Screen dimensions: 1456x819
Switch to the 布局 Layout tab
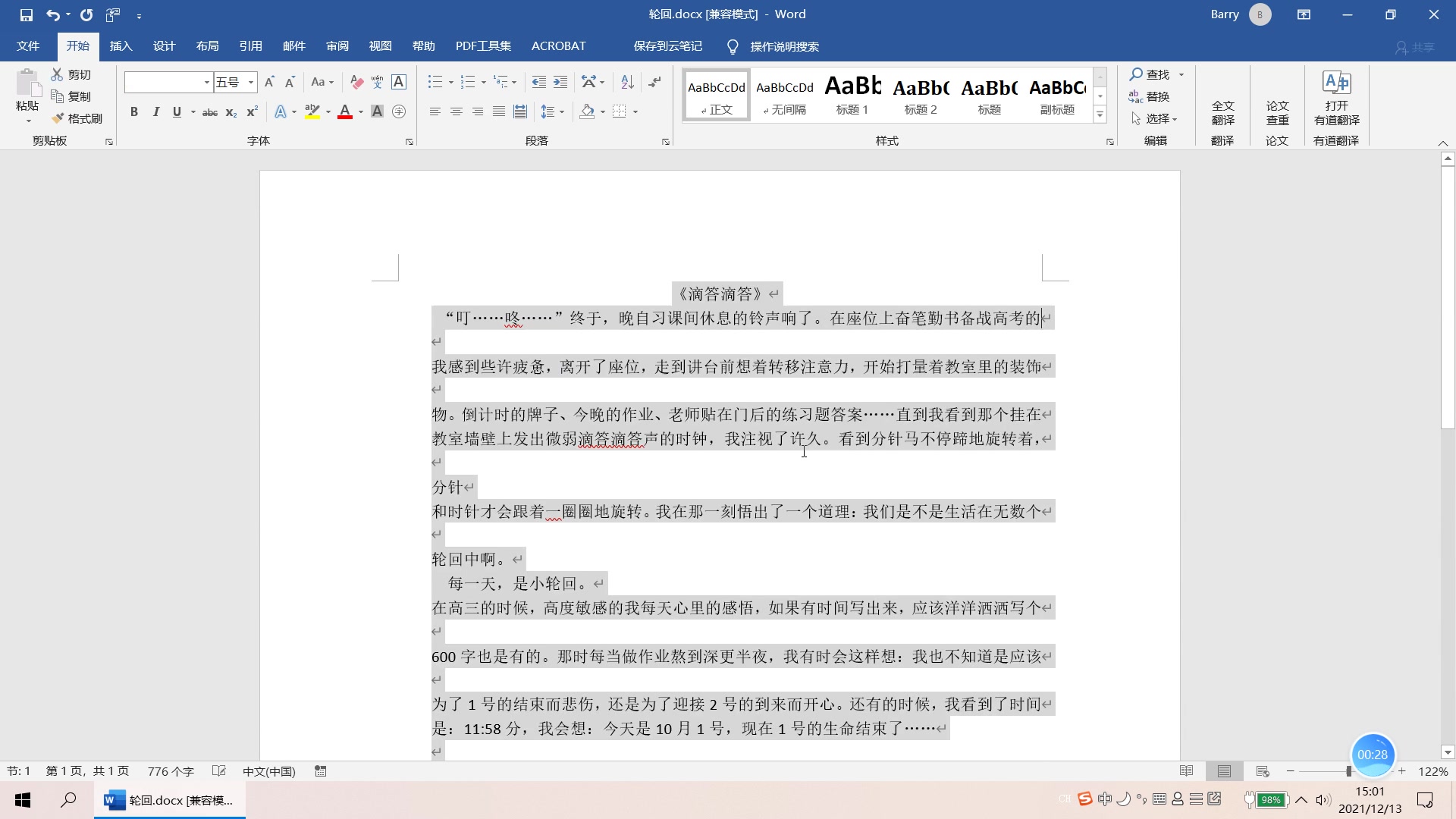pyautogui.click(x=207, y=46)
